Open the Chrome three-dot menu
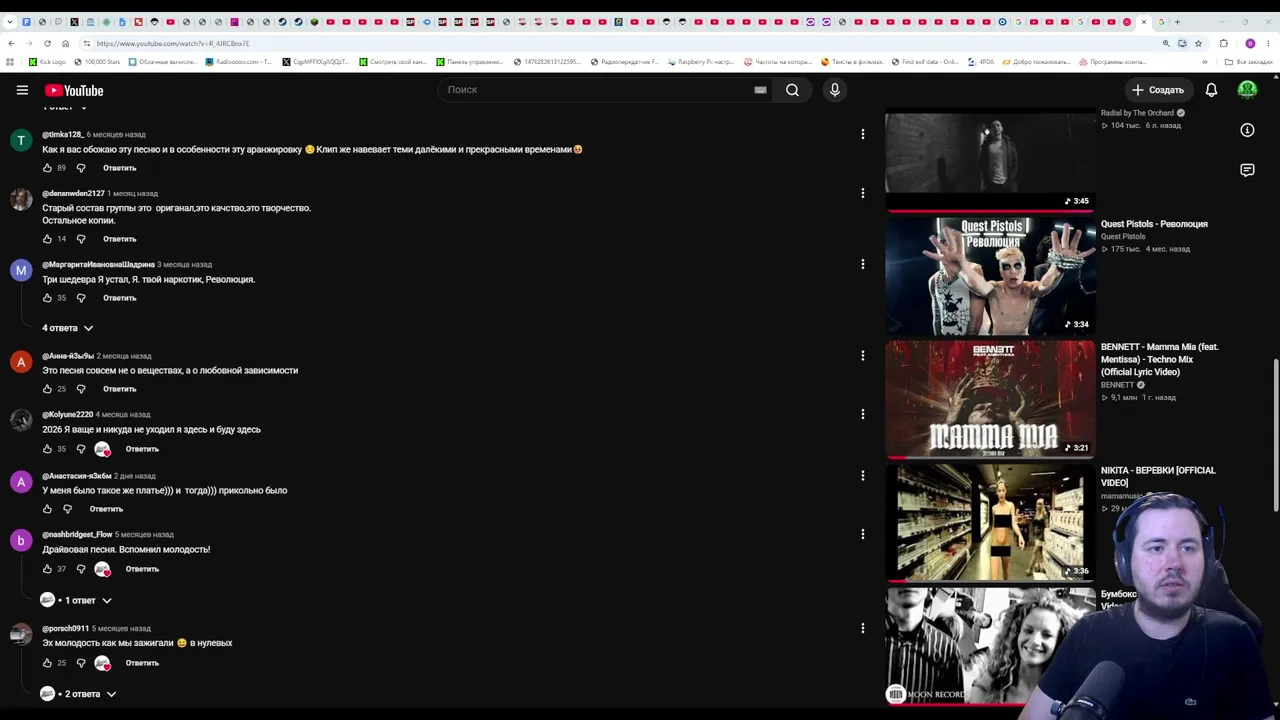 pos(1268,43)
